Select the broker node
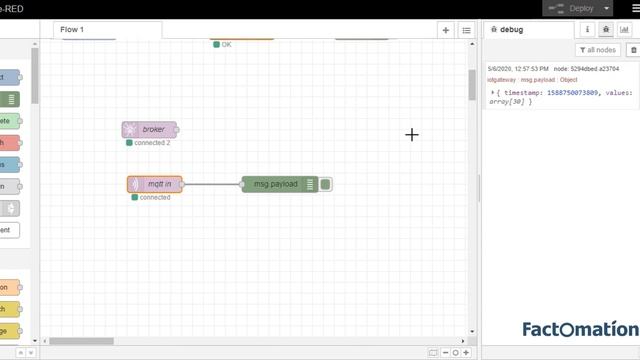The height and width of the screenshot is (360, 640). pyautogui.click(x=149, y=130)
